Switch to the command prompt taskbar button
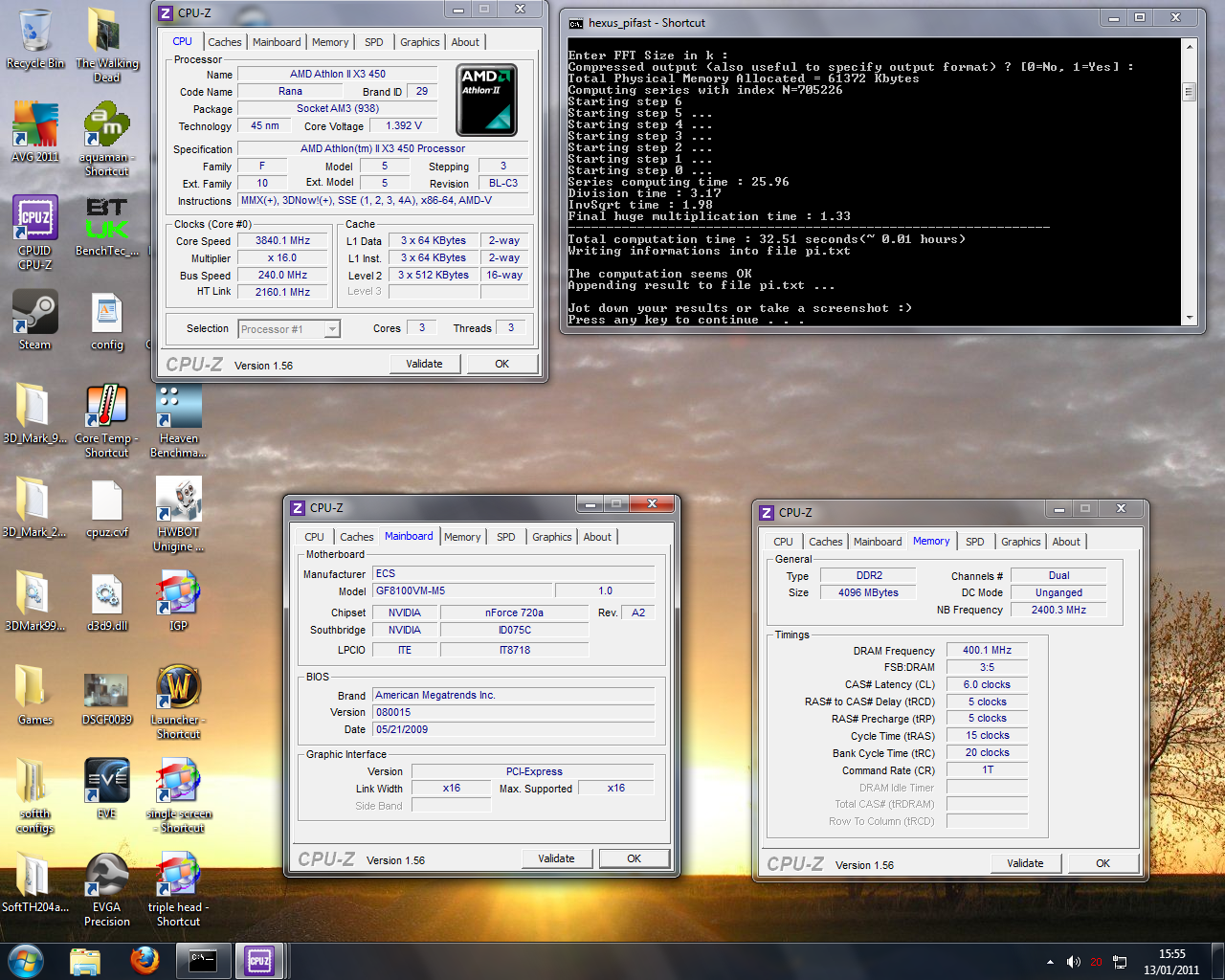The image size is (1225, 980). pyautogui.click(x=203, y=961)
